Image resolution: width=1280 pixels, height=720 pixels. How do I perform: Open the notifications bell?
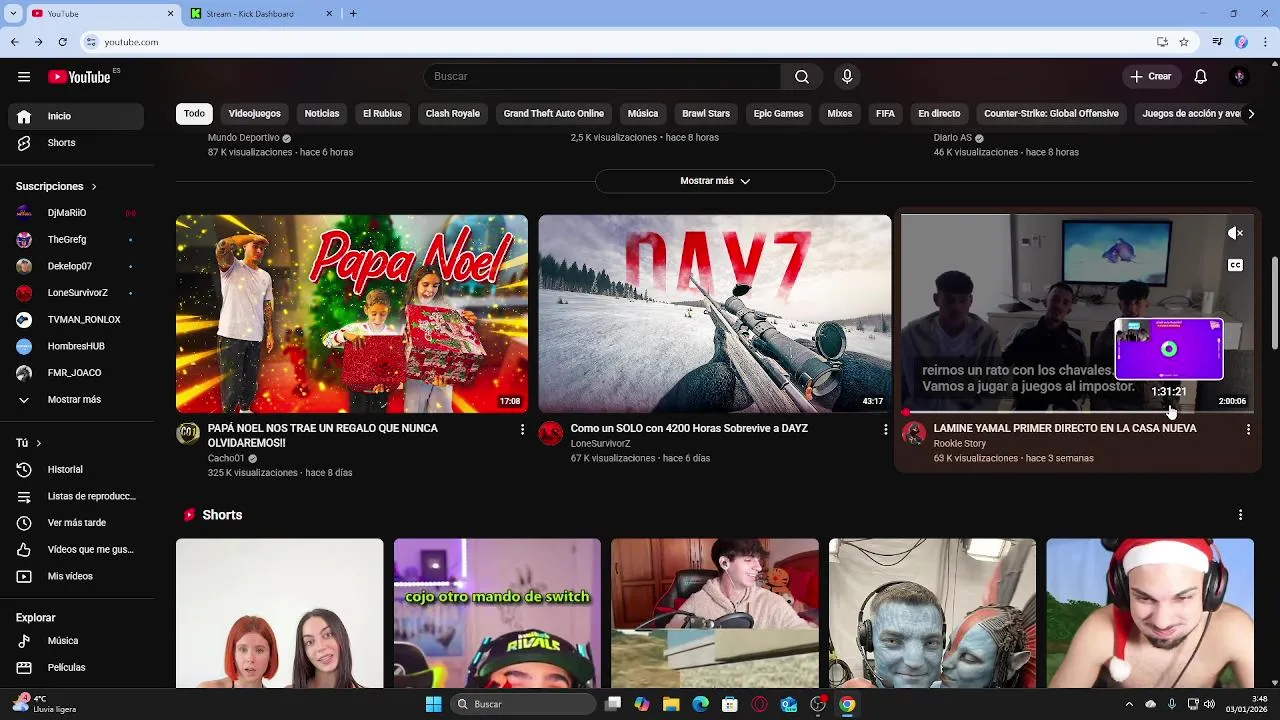(x=1201, y=77)
